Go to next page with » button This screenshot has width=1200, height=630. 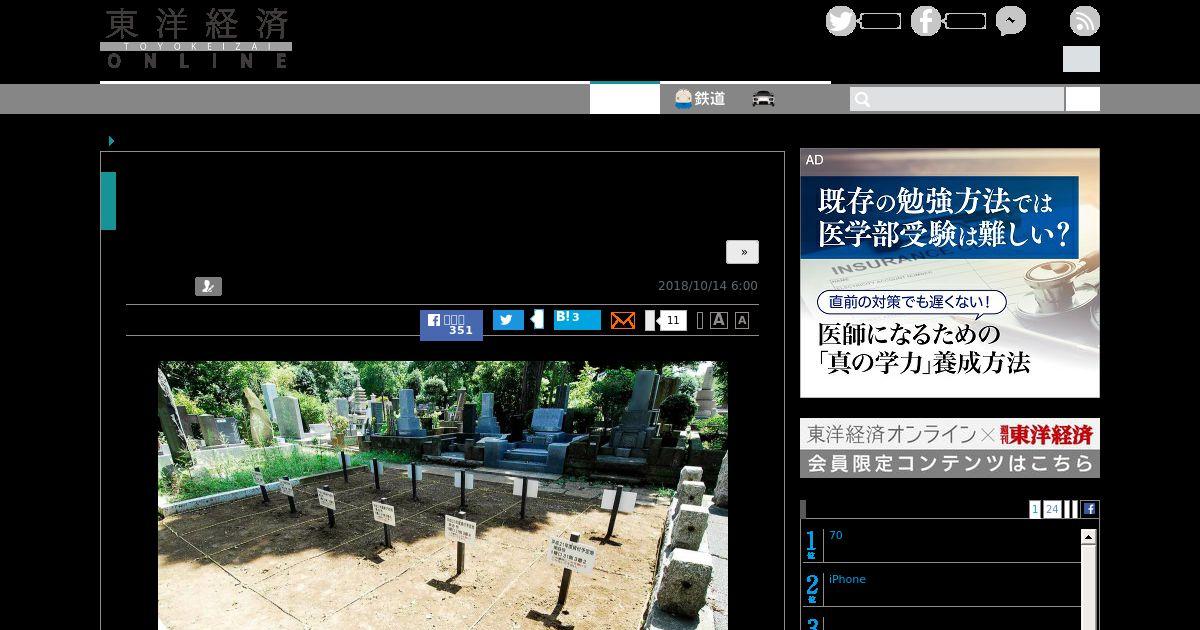point(742,252)
